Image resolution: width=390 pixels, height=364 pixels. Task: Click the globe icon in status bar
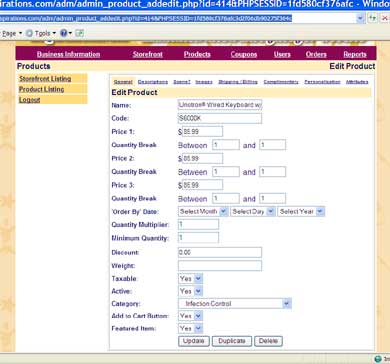378,359
